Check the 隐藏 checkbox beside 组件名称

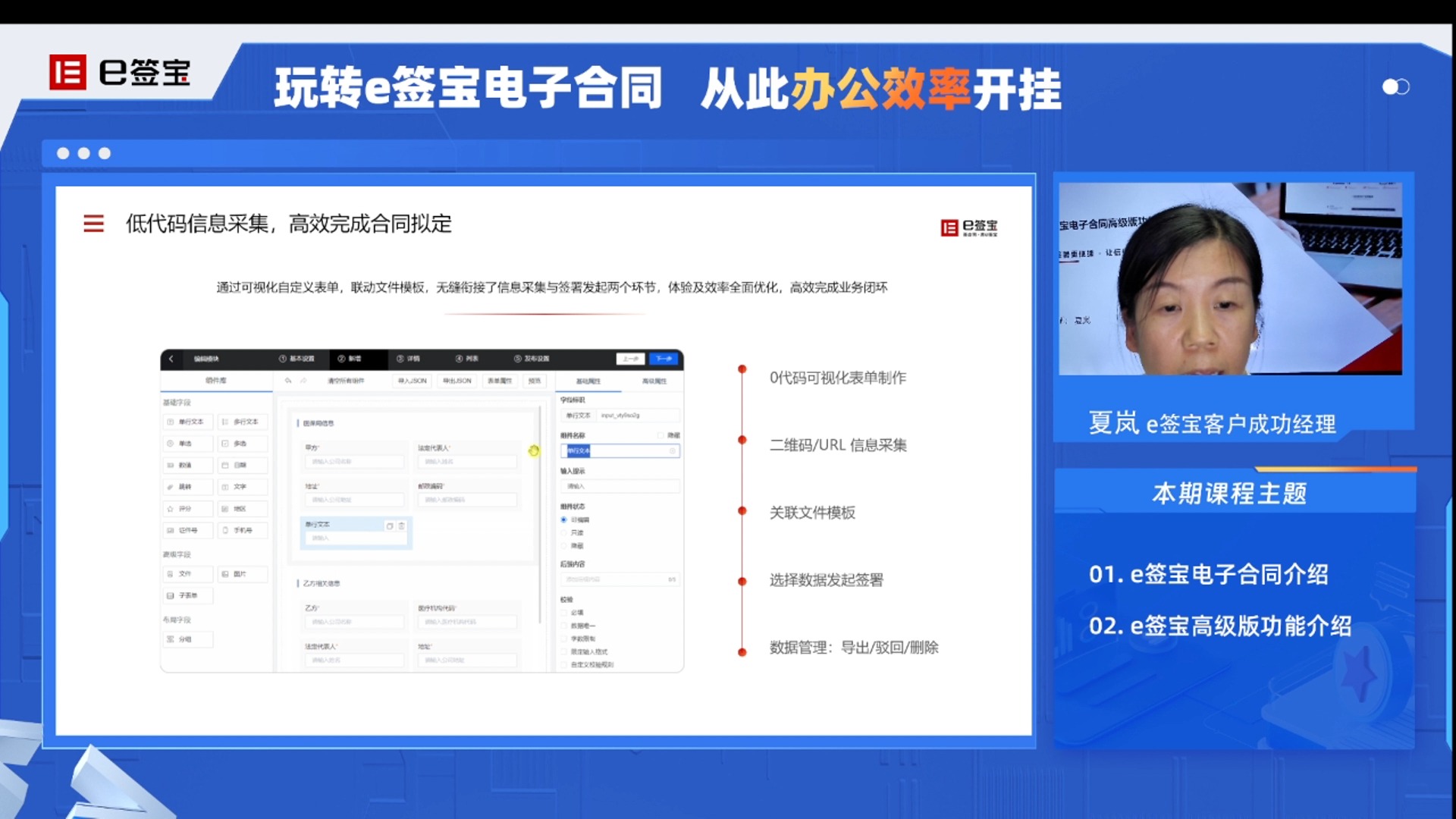661,435
